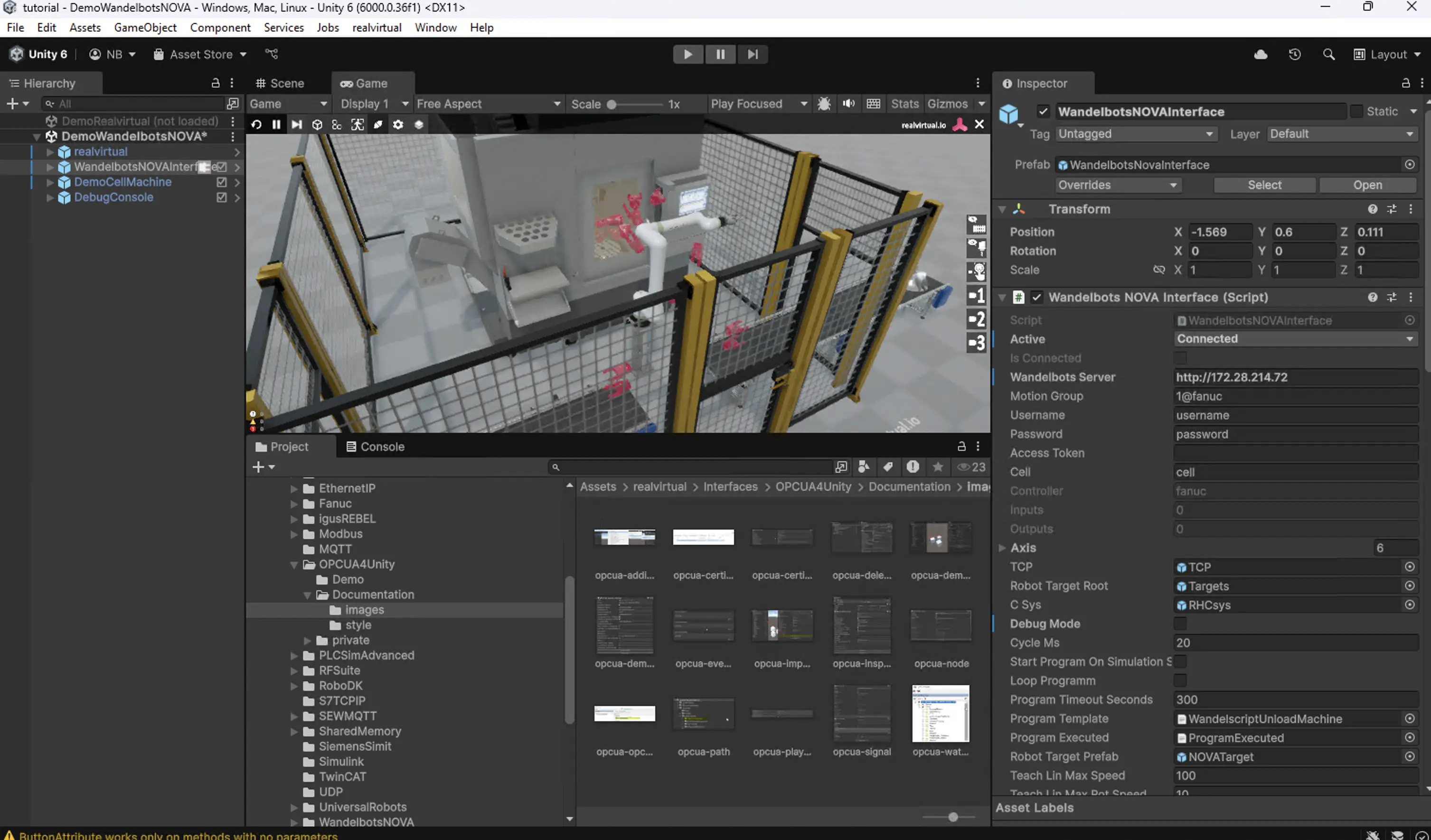Click the Open prefab button

pyautogui.click(x=1368, y=185)
